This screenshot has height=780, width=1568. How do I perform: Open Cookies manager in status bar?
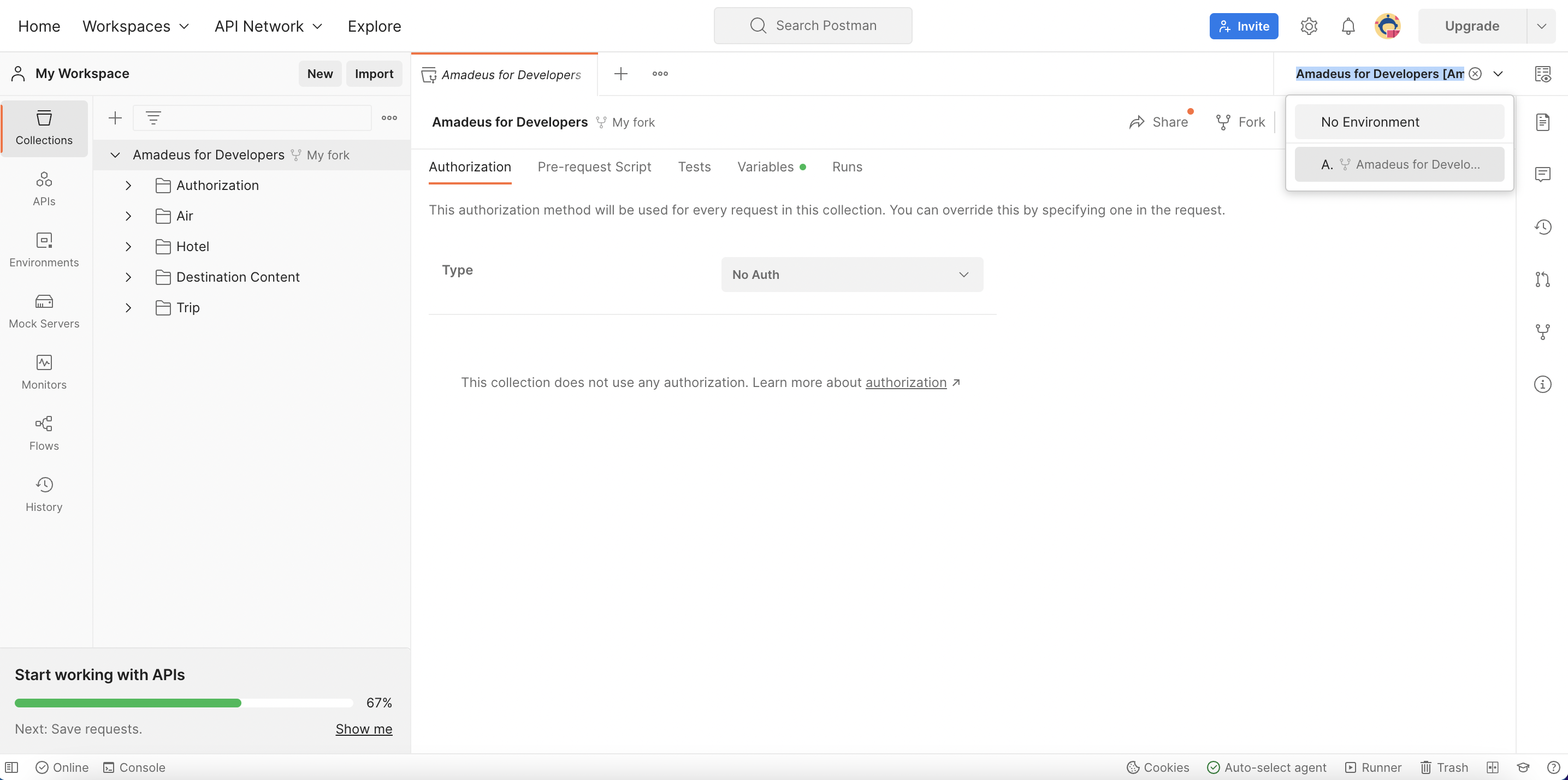pyautogui.click(x=1158, y=768)
